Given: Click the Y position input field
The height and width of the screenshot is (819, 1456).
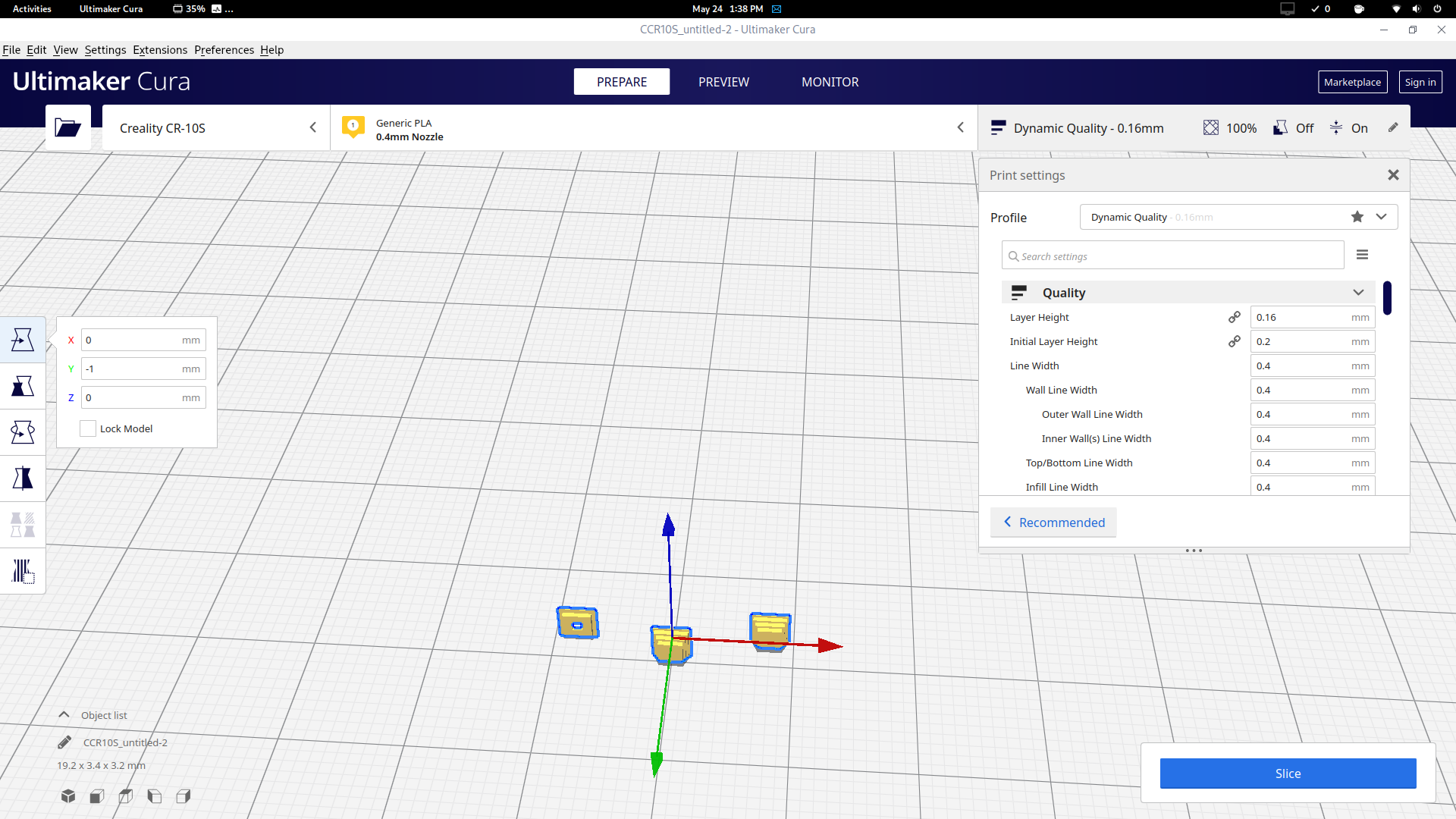Looking at the screenshot, I should pos(143,369).
